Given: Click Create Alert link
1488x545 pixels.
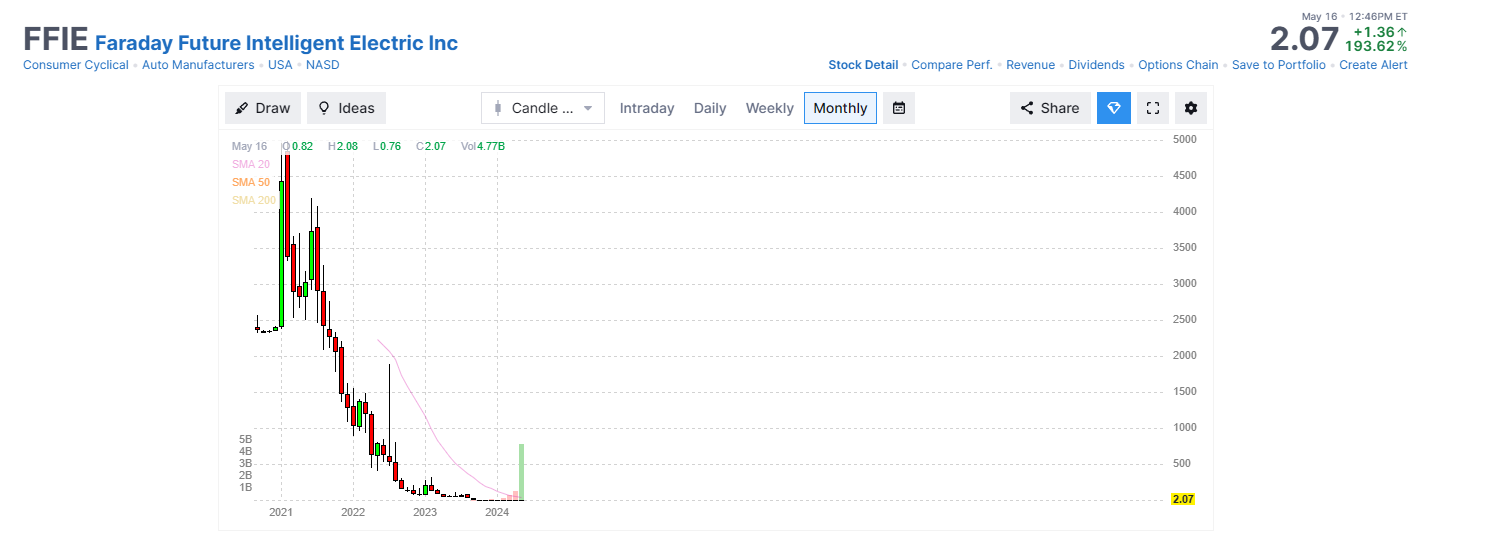Looking at the screenshot, I should pyautogui.click(x=1373, y=65).
